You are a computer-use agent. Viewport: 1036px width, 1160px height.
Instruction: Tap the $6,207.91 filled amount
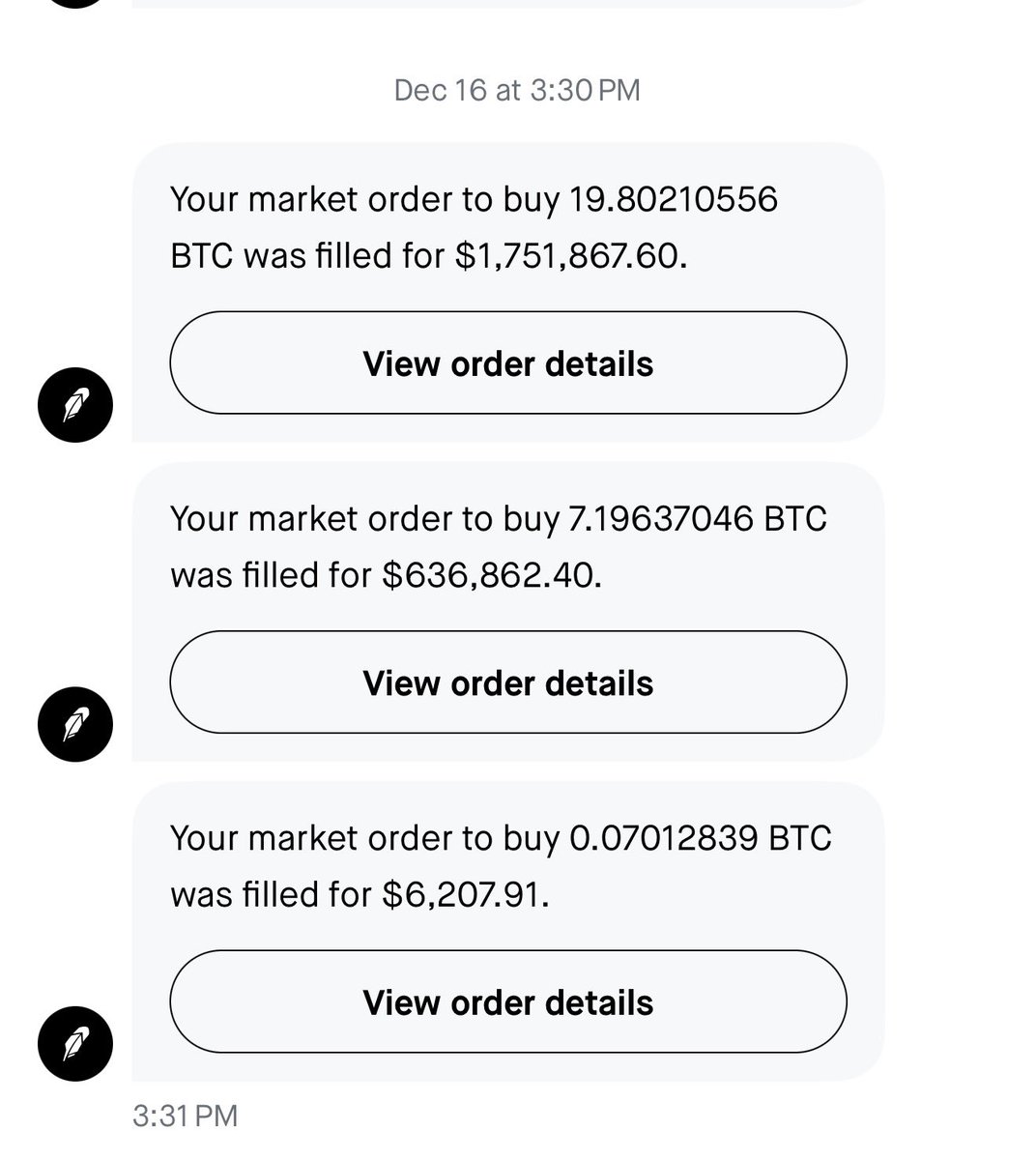coord(466,895)
